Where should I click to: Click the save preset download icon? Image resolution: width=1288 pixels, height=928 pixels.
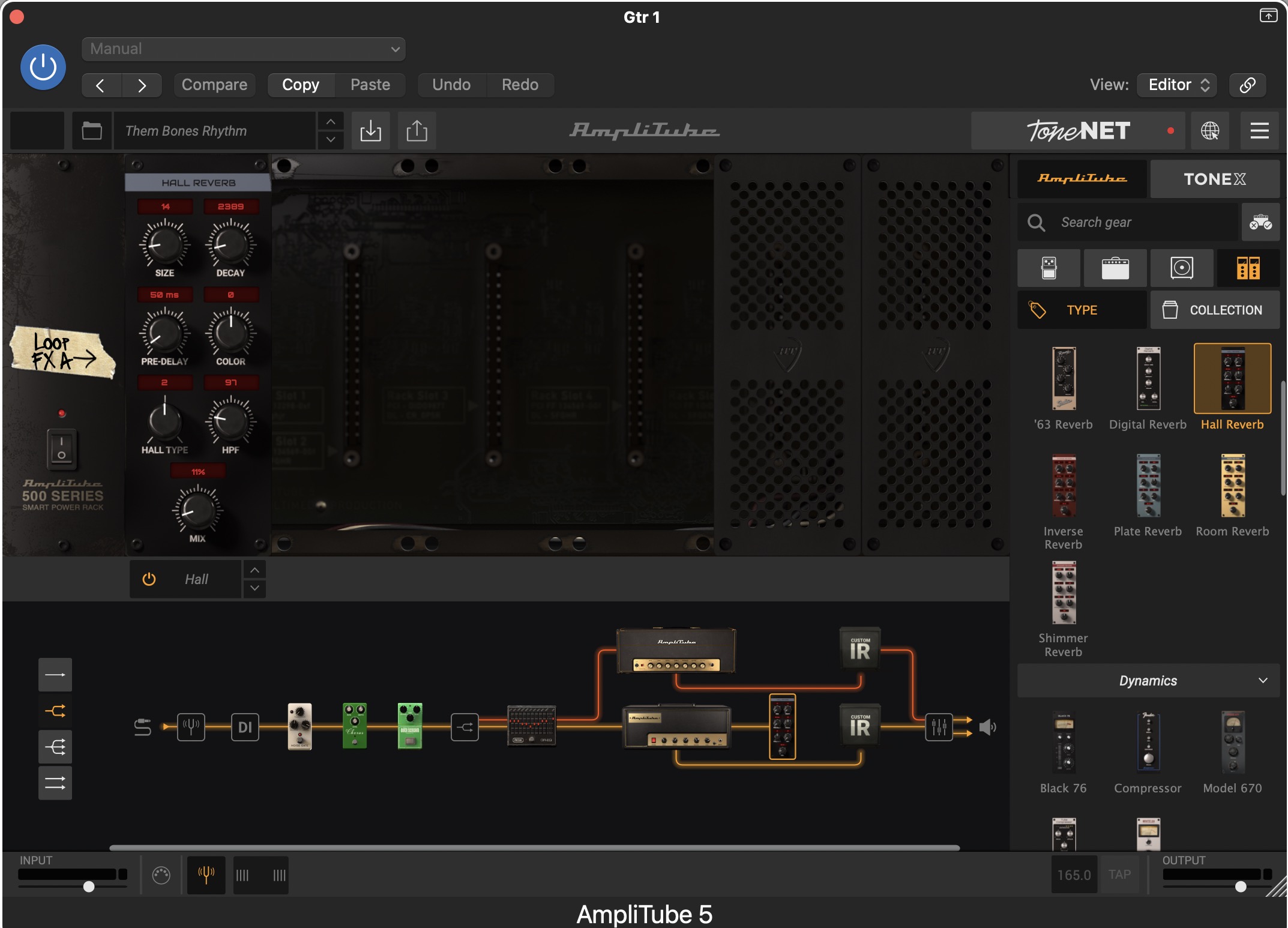tap(370, 131)
